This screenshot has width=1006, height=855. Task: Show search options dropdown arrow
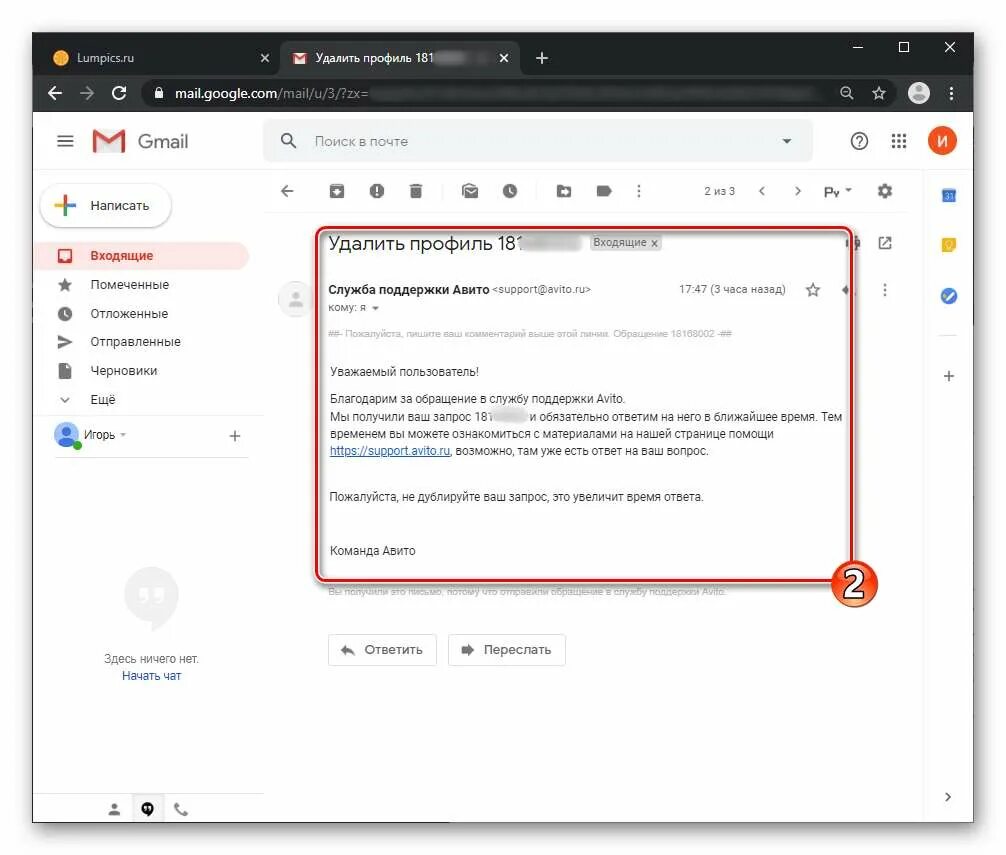787,141
